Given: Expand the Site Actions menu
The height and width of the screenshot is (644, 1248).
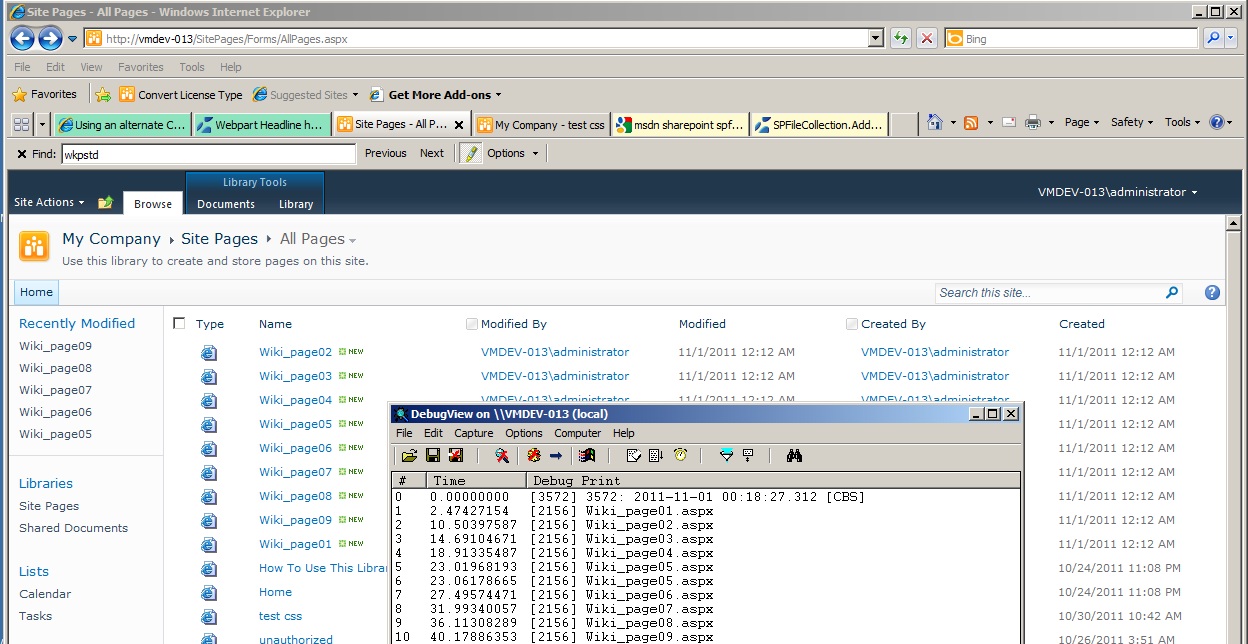Looking at the screenshot, I should (48, 202).
